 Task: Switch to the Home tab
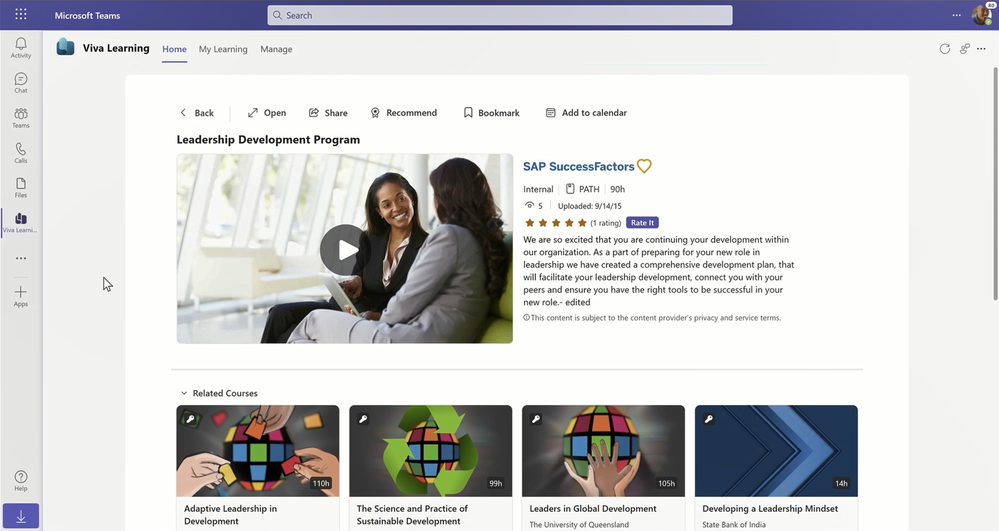[x=174, y=49]
